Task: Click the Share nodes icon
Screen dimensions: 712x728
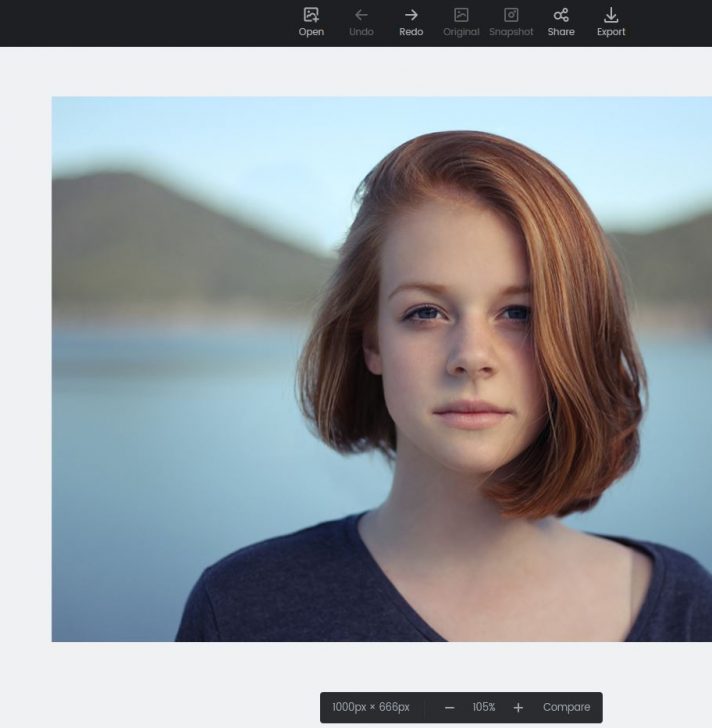Action: (561, 15)
